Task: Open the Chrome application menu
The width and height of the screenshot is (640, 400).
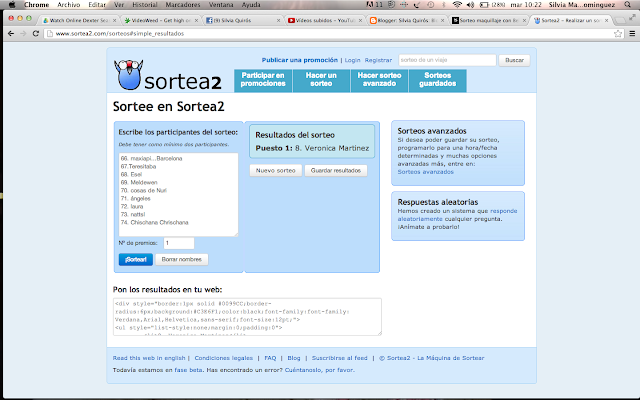Action: 36,4
